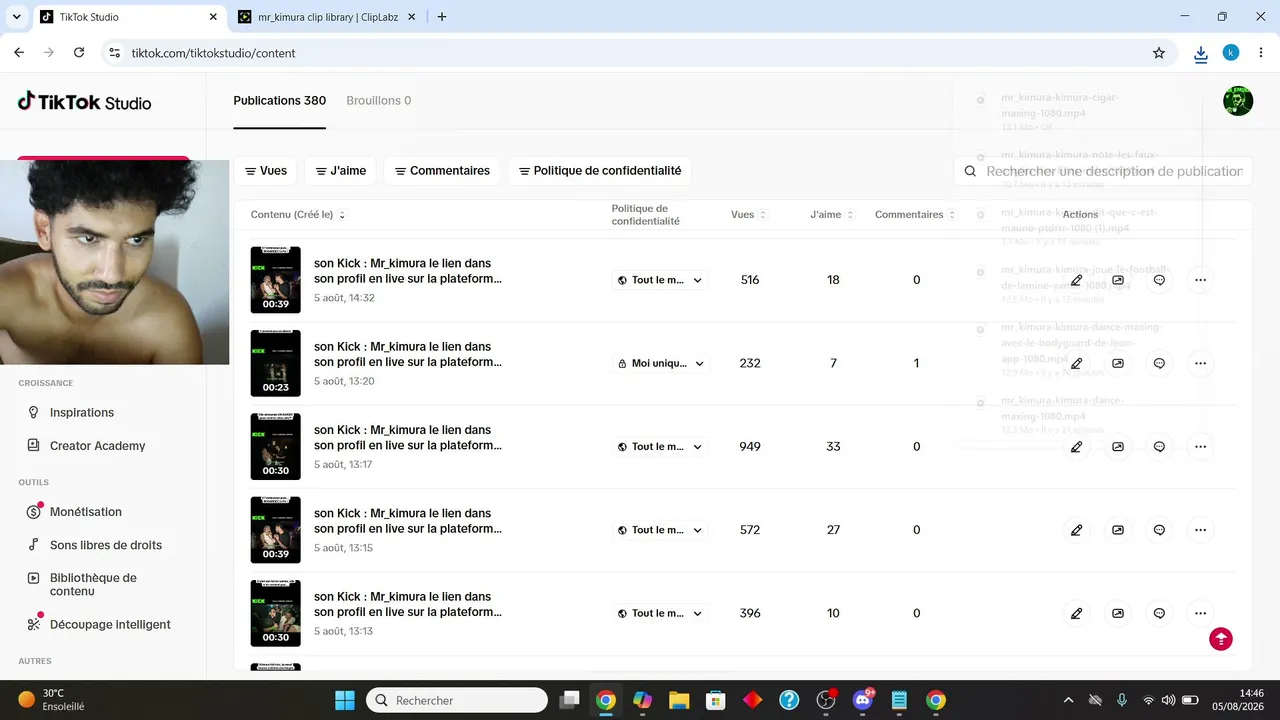Switch to the Publications 380 tab
This screenshot has width=1280, height=720.
[280, 101]
